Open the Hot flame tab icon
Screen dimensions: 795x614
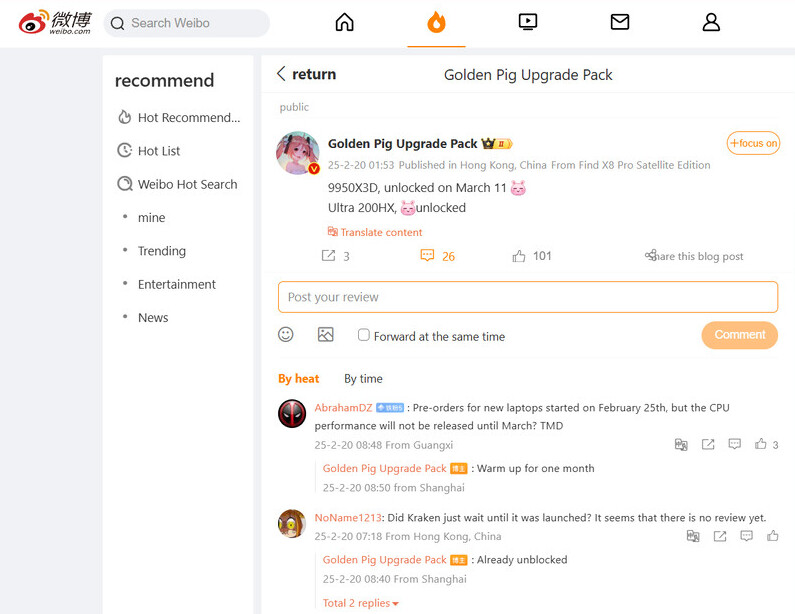click(436, 22)
